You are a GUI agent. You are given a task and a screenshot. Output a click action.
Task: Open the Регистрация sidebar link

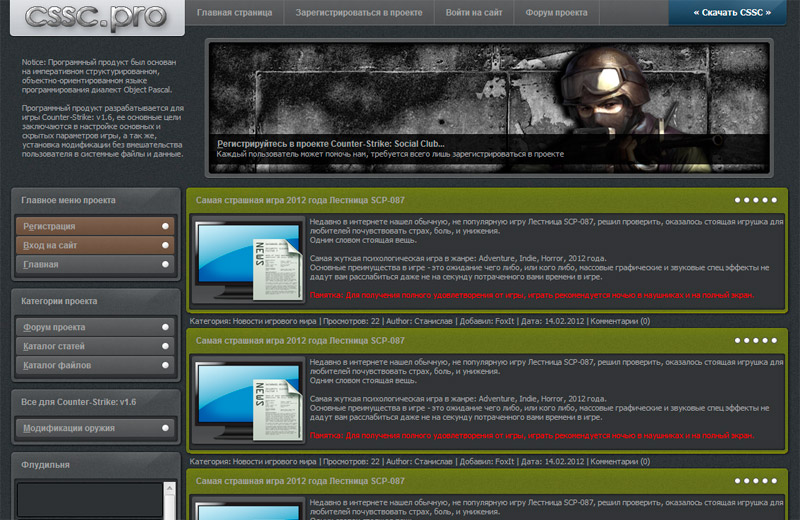[95, 226]
